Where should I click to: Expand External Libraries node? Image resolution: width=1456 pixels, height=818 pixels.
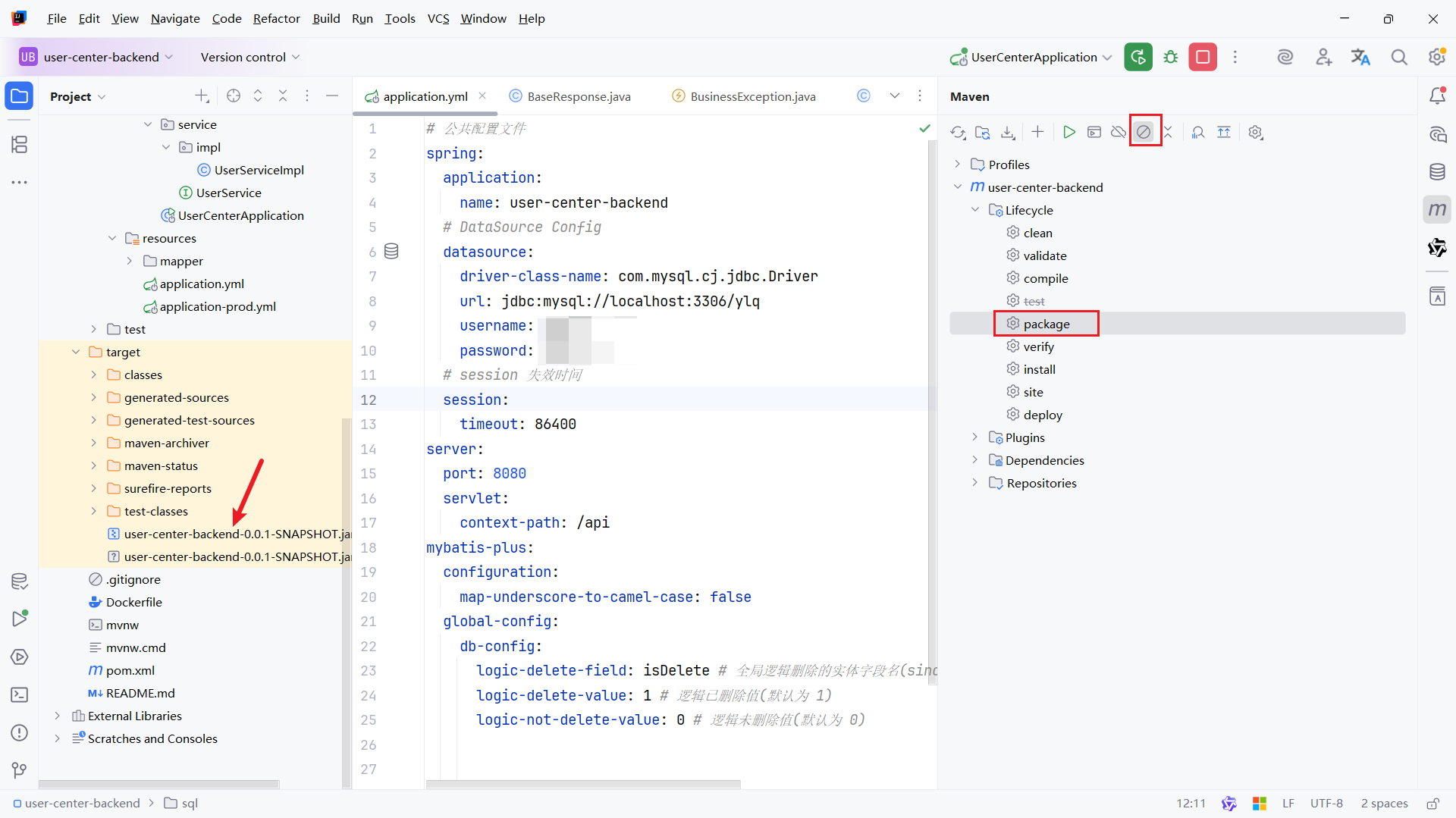click(58, 716)
